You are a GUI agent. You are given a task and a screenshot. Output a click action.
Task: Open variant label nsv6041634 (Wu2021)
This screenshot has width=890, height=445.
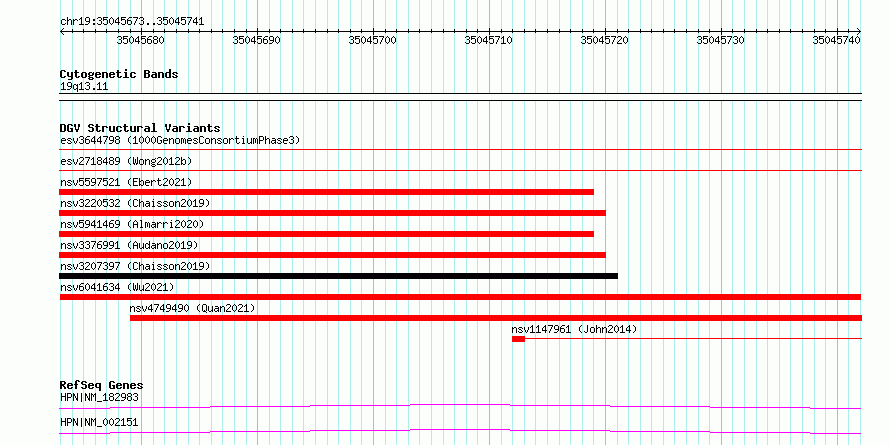coord(117,287)
